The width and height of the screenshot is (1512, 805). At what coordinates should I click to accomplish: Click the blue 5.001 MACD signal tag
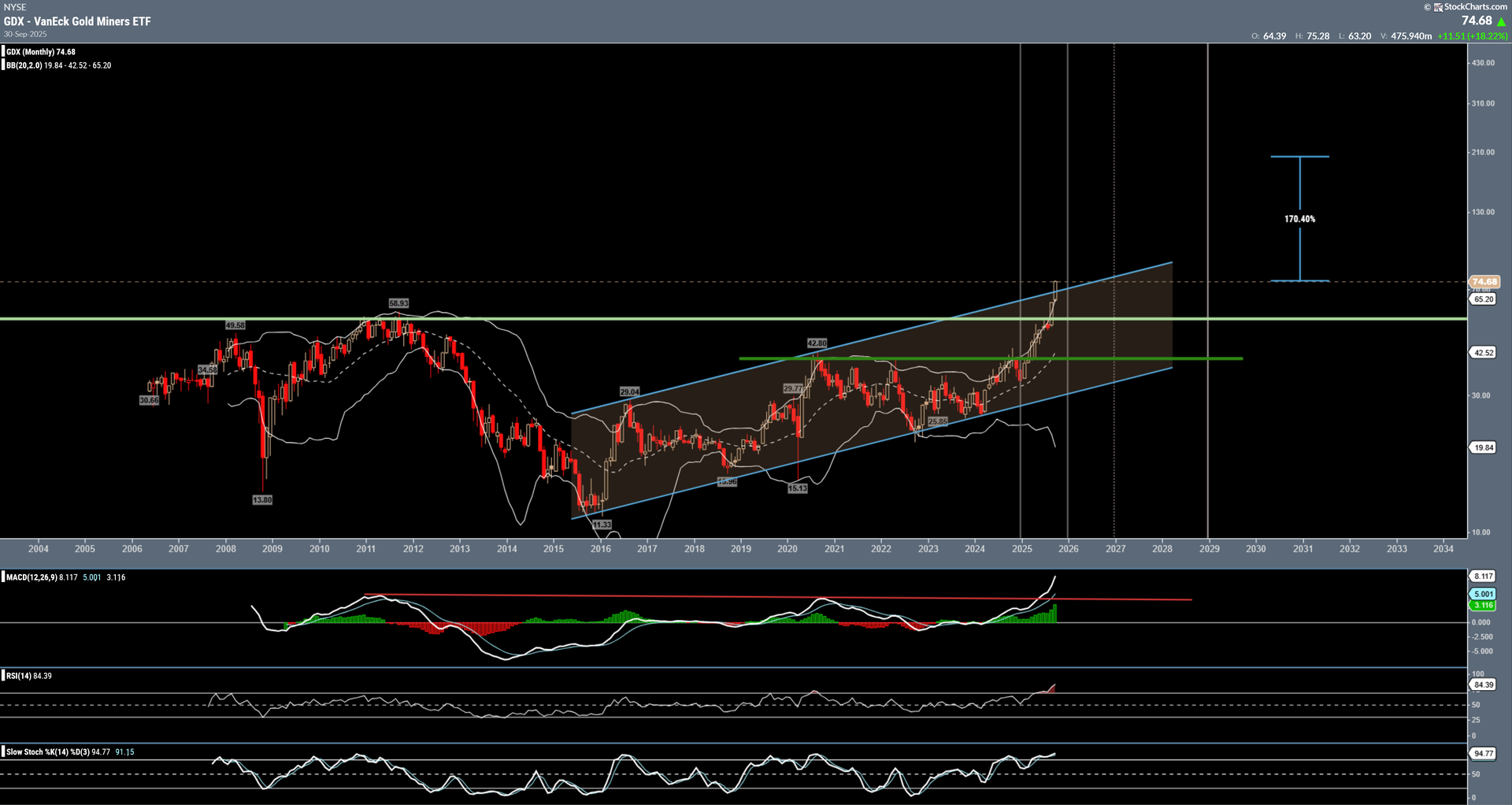[1484, 594]
